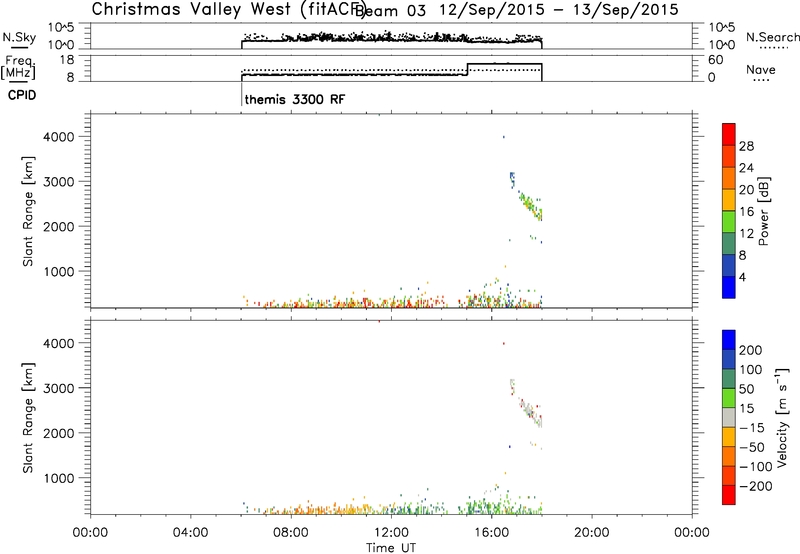Pick the gray −15 to 15 velocity colorbar segment

(x=729, y=418)
